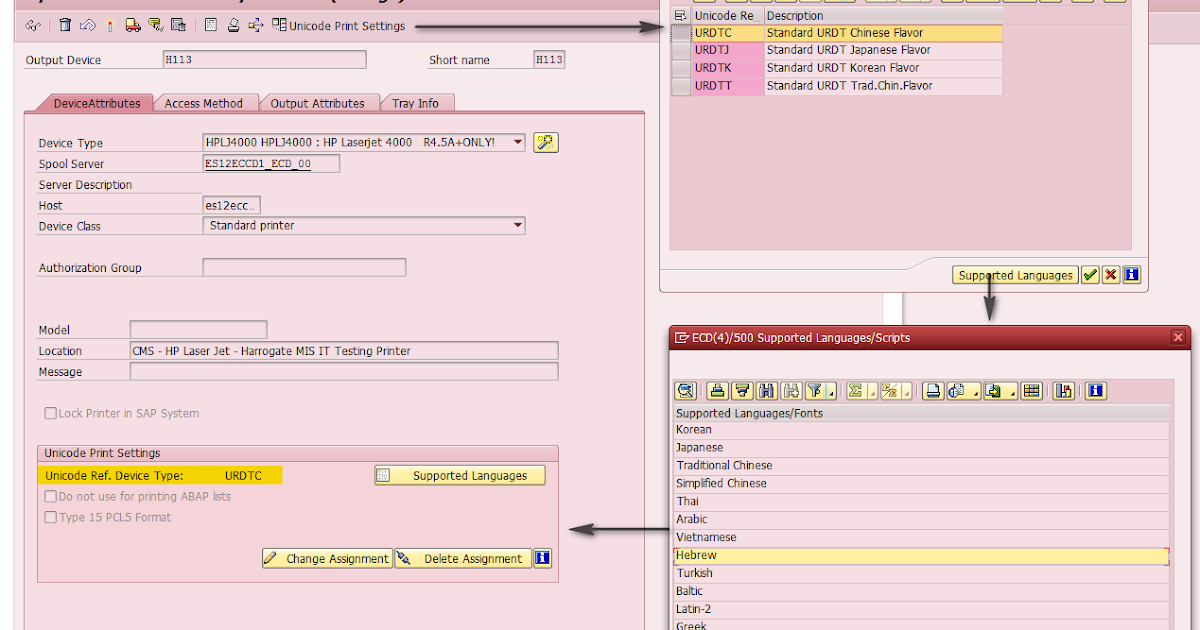The height and width of the screenshot is (630, 1200).
Task: Click the Display/Change glasses icon
Action: pos(33,26)
